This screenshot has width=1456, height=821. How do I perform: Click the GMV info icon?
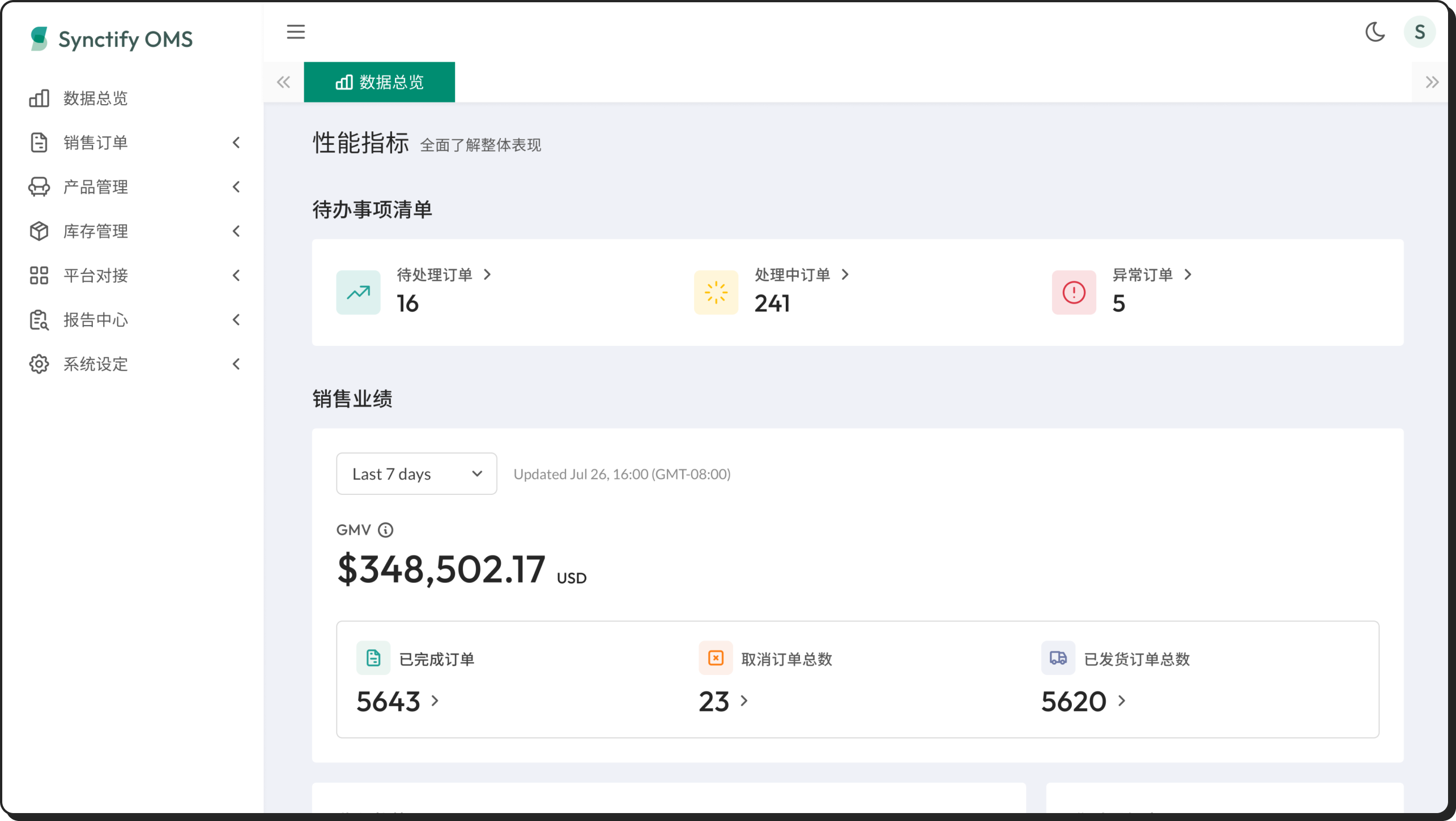point(386,530)
